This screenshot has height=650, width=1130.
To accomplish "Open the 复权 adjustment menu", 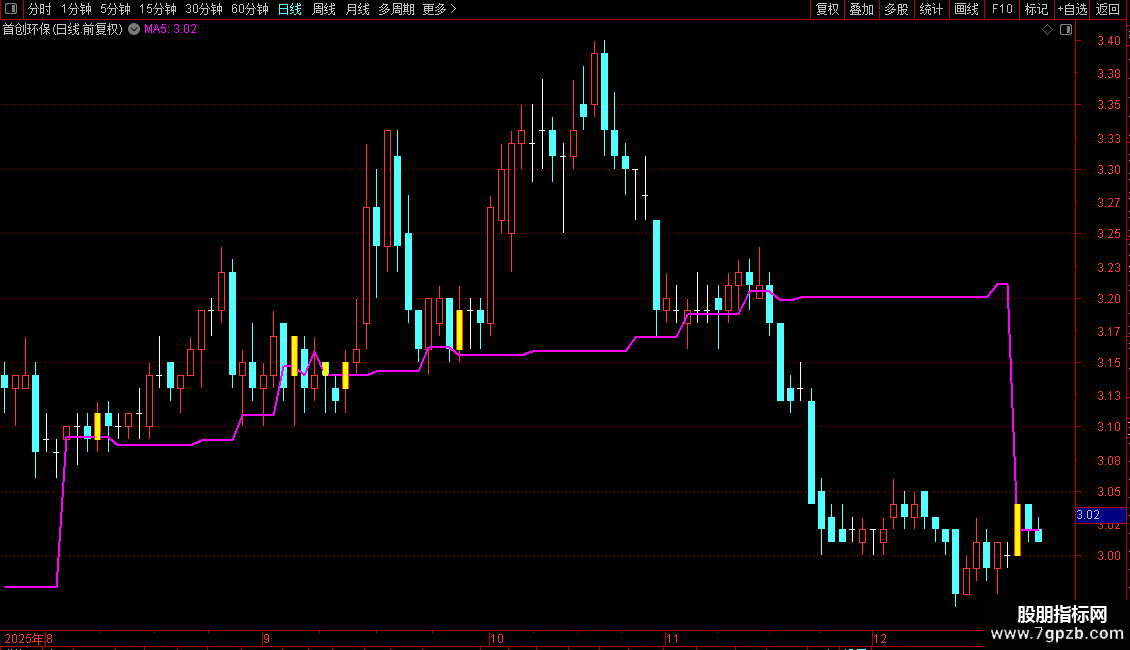I will (827, 9).
